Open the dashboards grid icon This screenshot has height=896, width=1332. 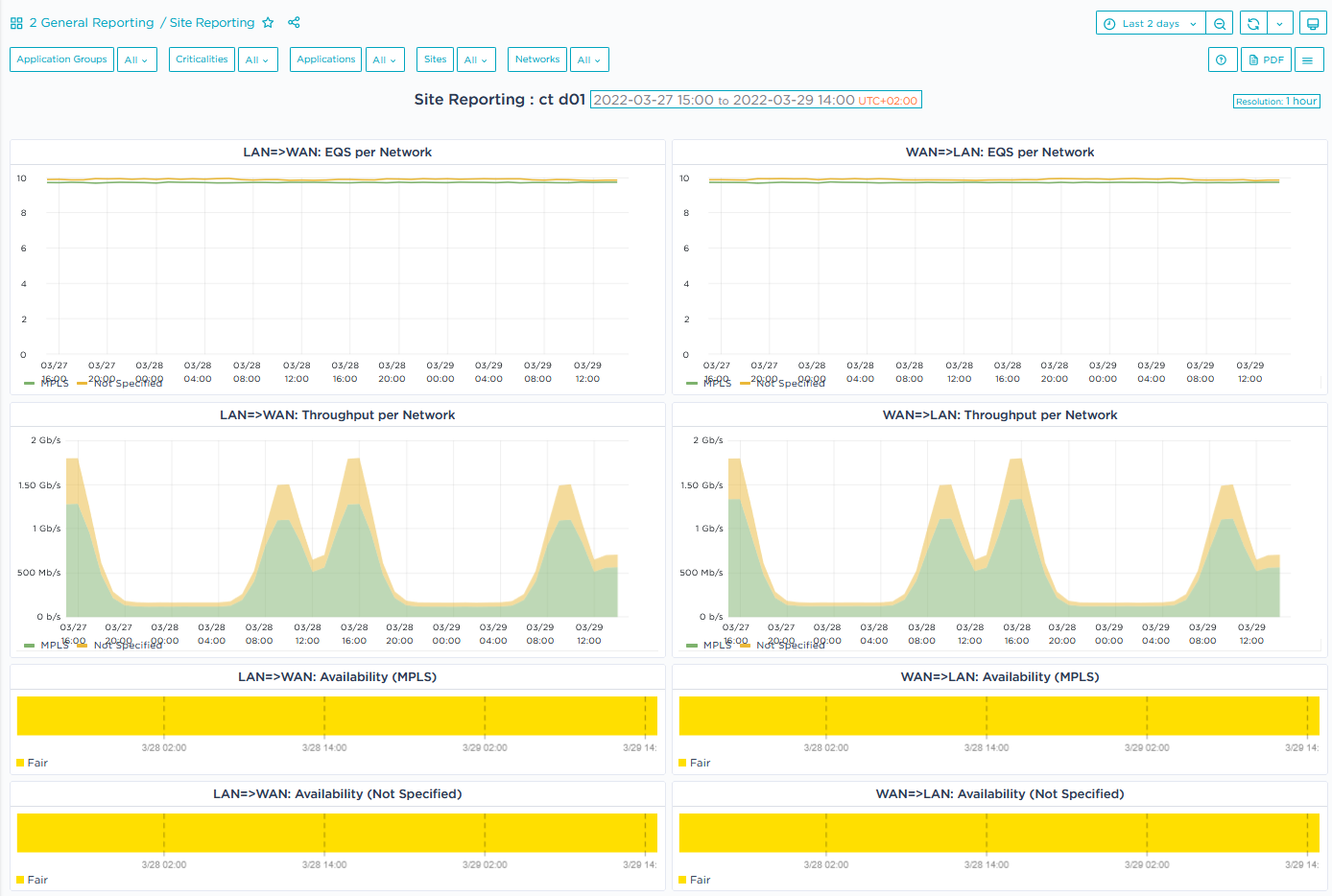[16, 23]
